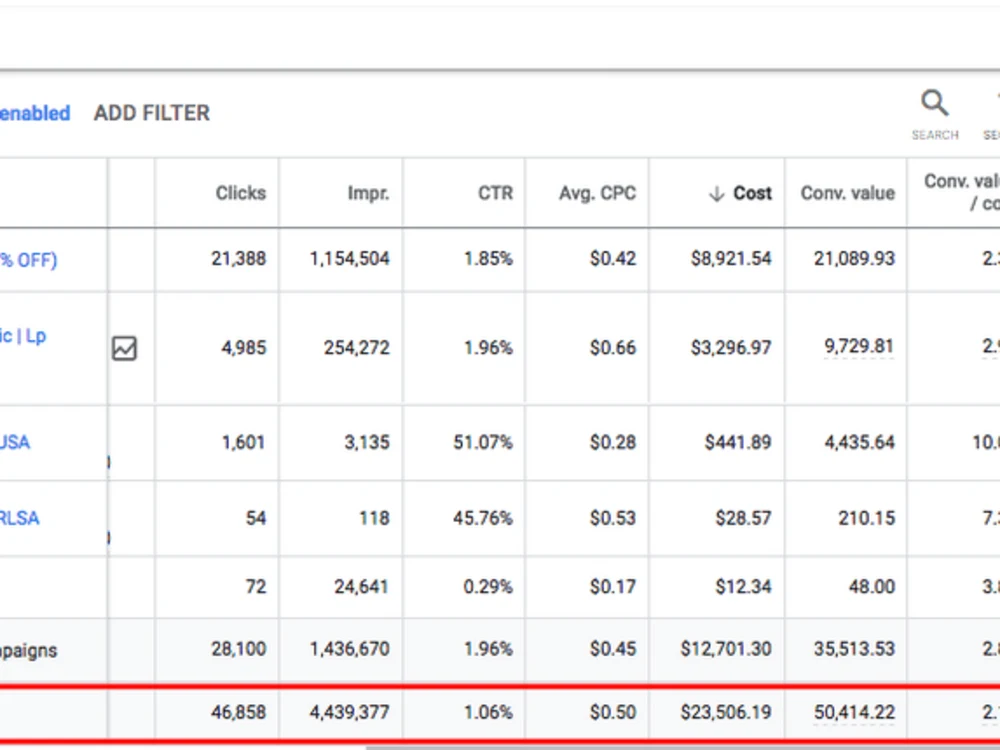Screen dimensions: 1000x750
Task: Sort by CTR column header
Action: pos(496,193)
